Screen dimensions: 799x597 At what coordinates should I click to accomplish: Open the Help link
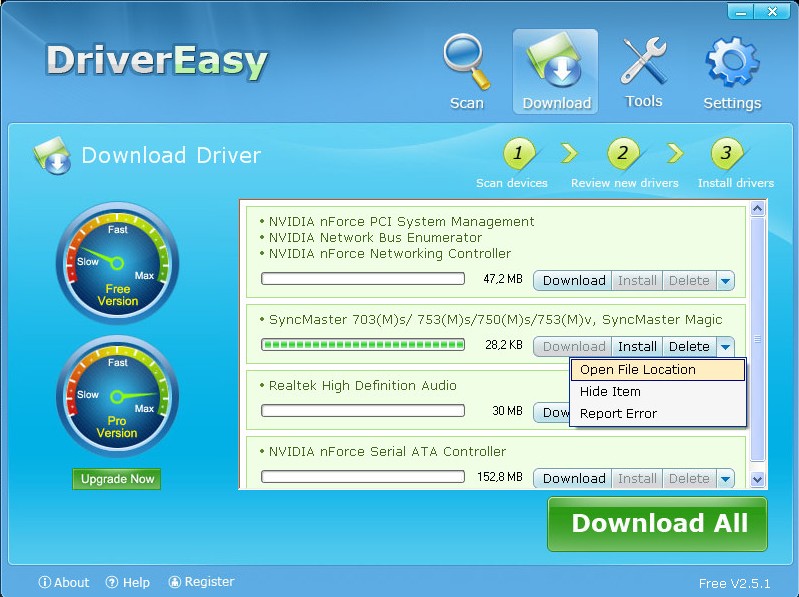(127, 582)
